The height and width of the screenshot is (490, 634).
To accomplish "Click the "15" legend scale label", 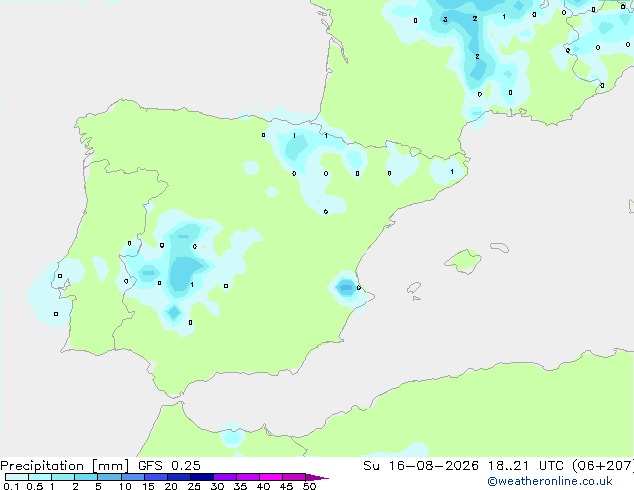I will [148, 486].
